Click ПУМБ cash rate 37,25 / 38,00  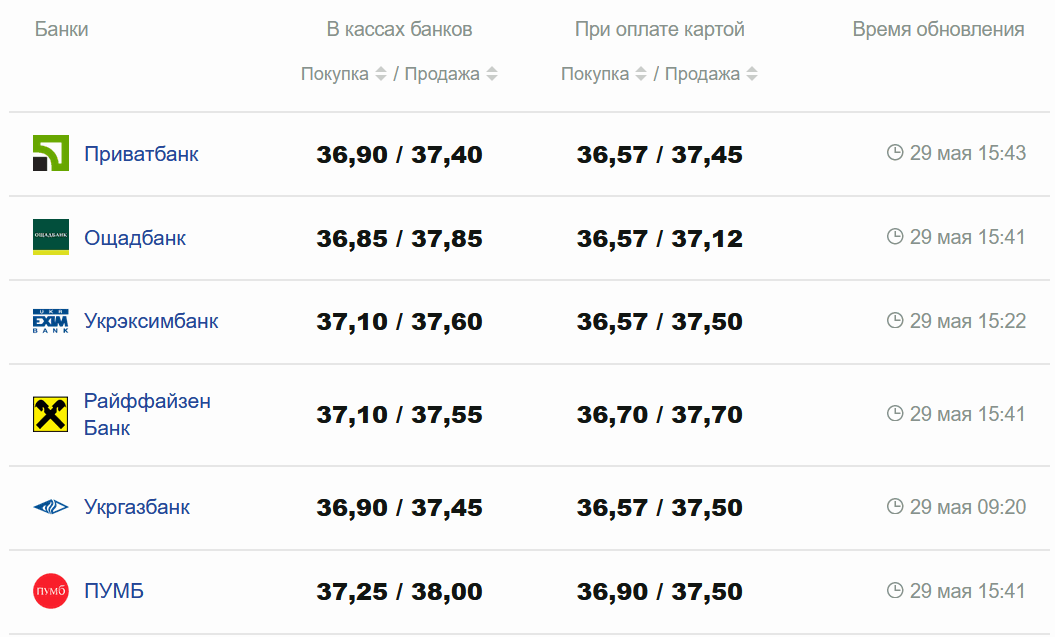click(399, 592)
